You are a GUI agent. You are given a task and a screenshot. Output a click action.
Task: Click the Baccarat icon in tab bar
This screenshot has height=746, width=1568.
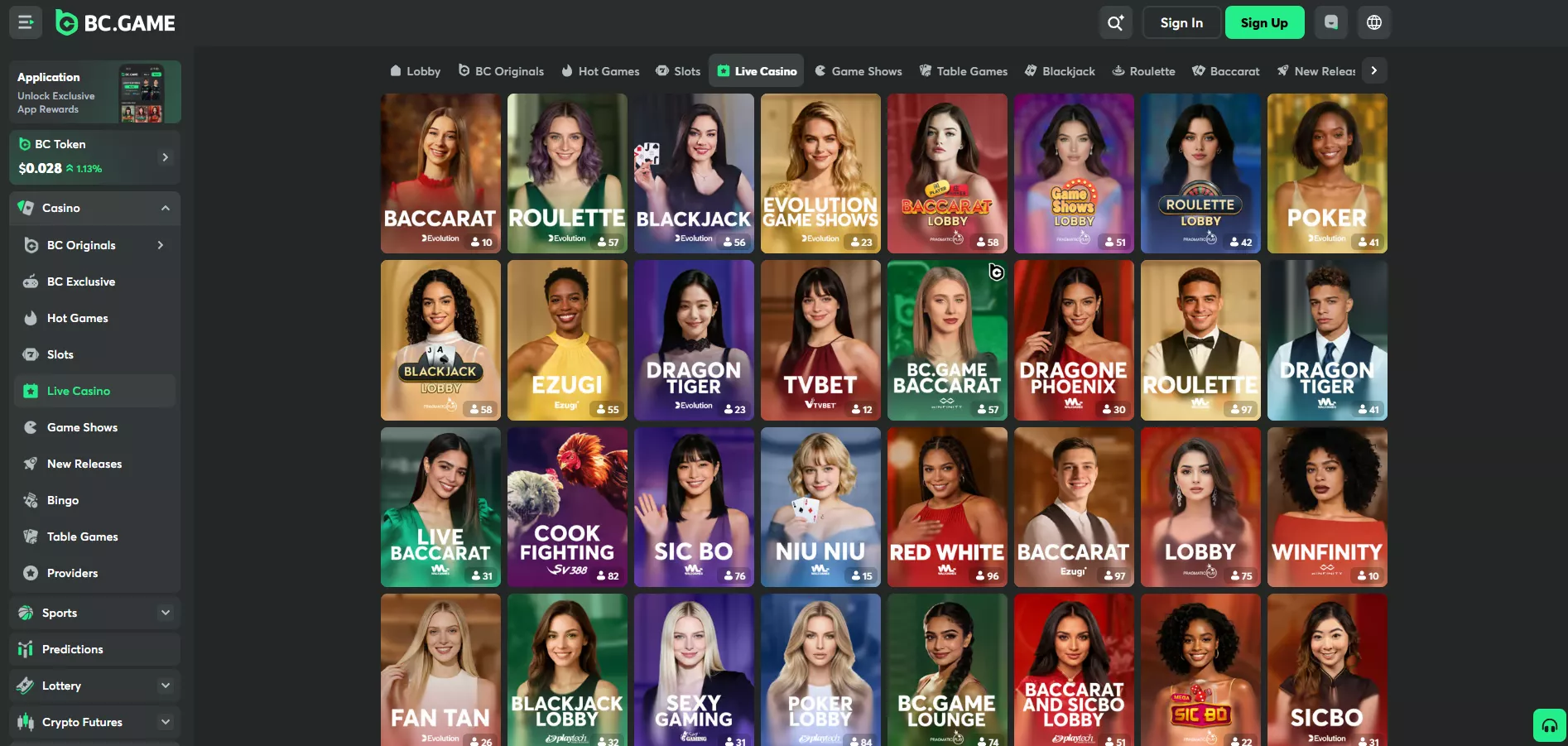1199,71
